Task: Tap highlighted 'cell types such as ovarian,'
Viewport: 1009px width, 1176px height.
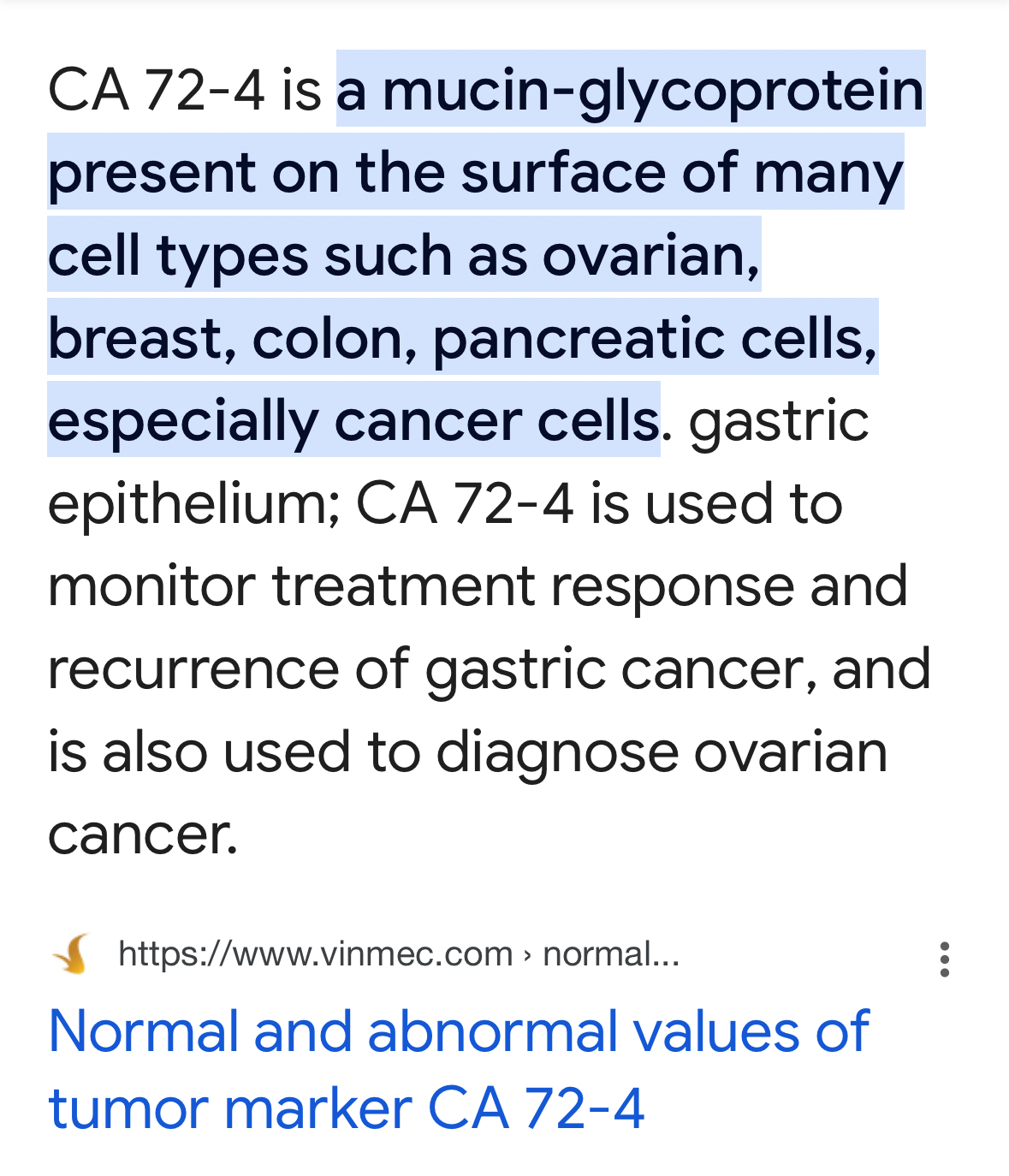Action: point(404,255)
